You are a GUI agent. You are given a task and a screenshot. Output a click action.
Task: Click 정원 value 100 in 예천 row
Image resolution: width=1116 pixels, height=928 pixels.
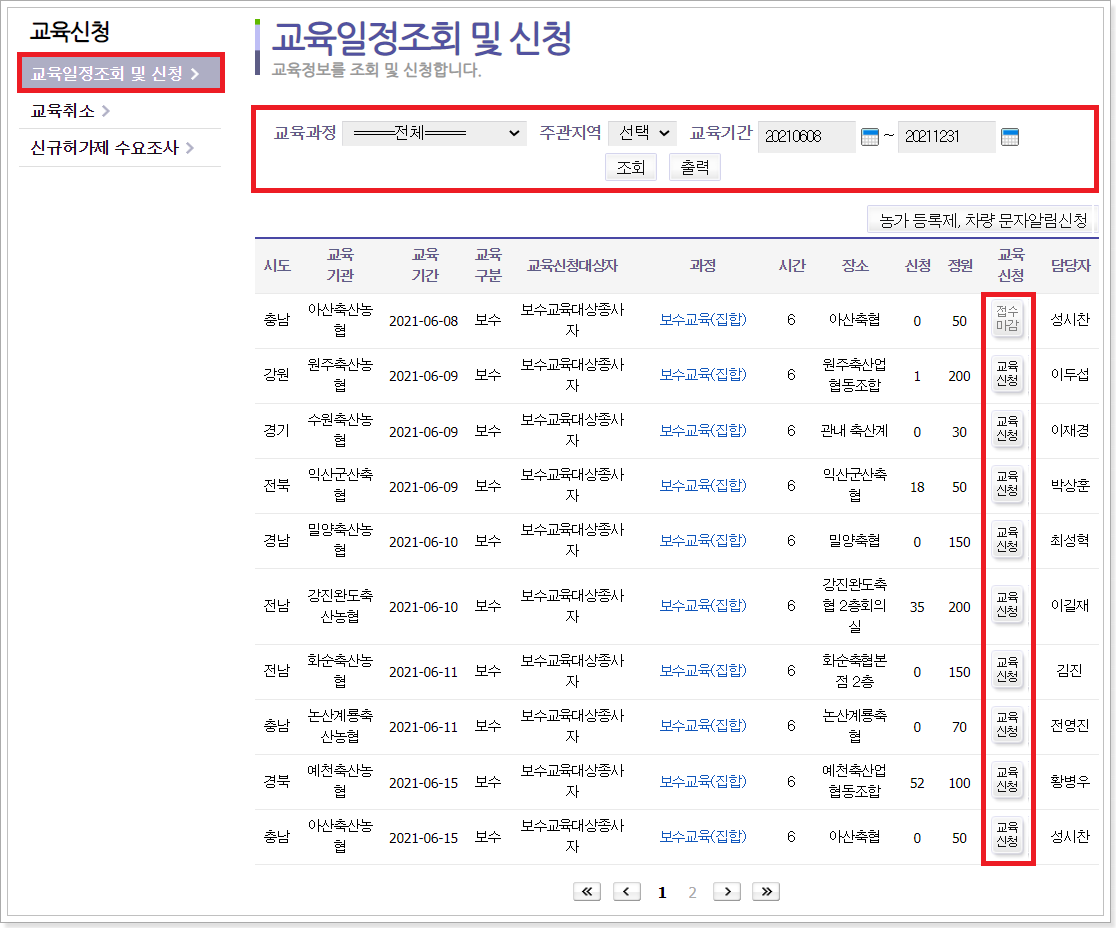959,783
